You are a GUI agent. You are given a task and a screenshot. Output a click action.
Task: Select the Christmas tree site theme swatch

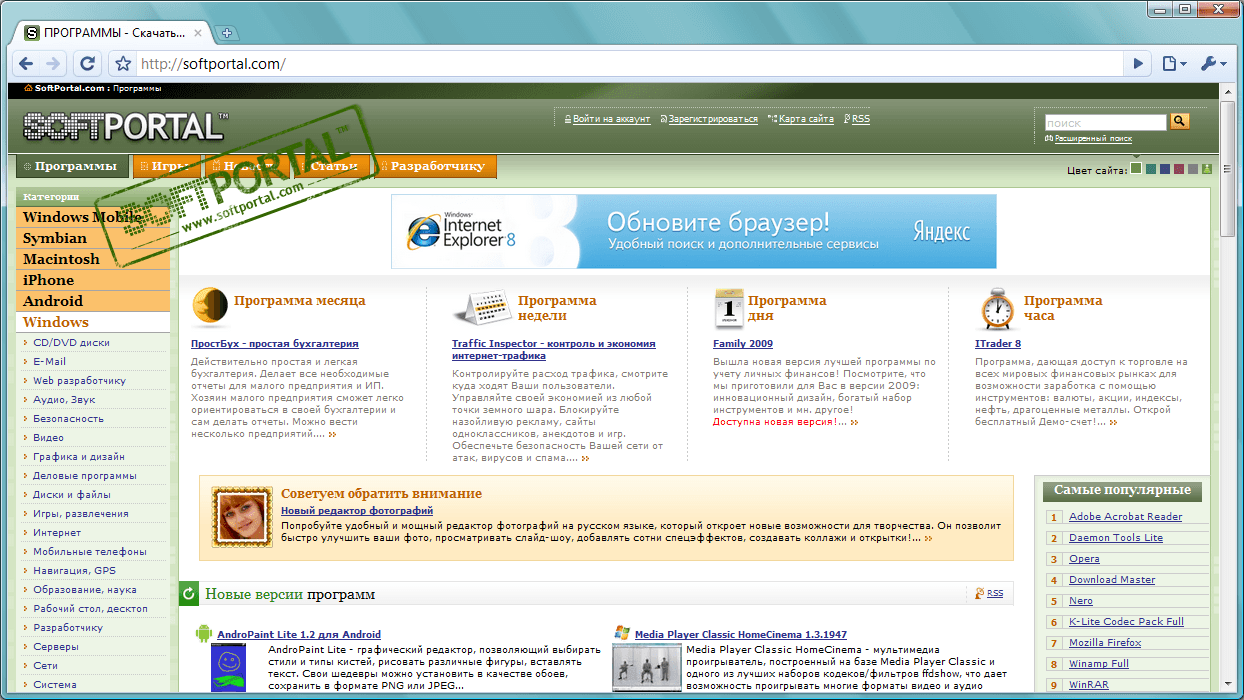click(x=1207, y=169)
